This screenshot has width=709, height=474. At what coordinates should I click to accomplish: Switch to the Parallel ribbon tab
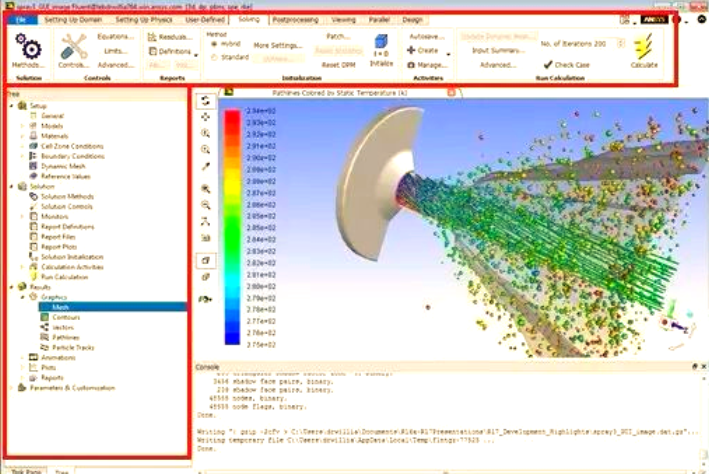tap(379, 20)
